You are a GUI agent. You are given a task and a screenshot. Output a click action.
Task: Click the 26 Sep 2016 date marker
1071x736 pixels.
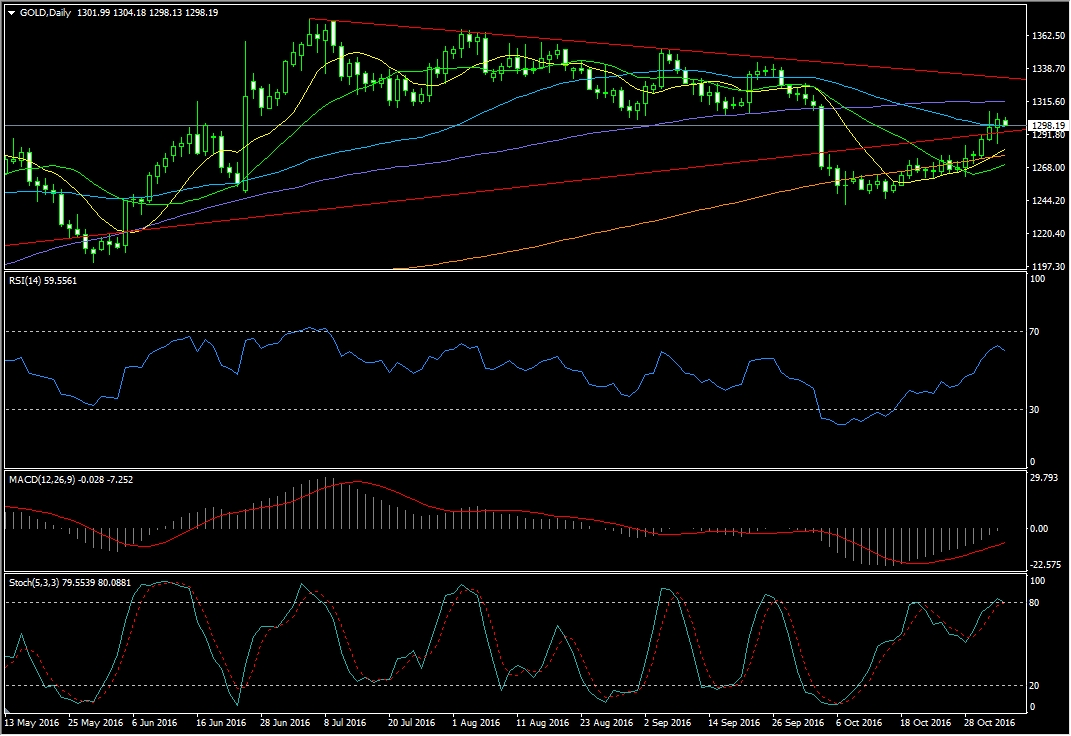[x=798, y=722]
